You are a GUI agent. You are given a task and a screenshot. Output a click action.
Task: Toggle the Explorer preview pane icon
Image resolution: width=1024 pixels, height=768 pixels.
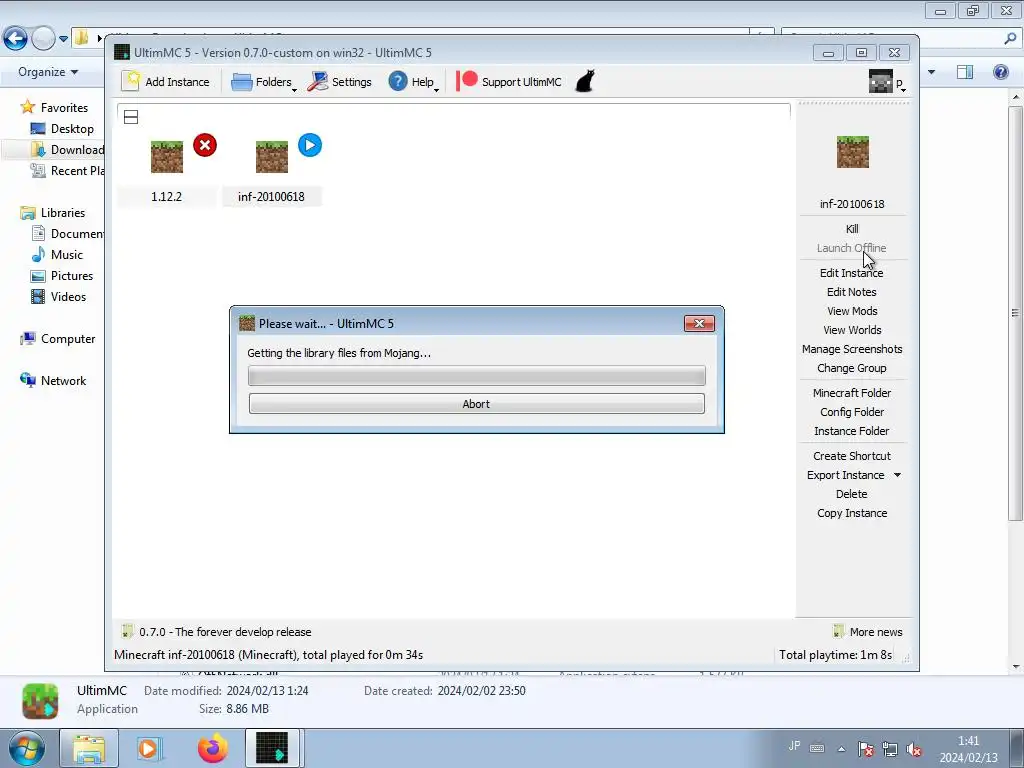(965, 72)
